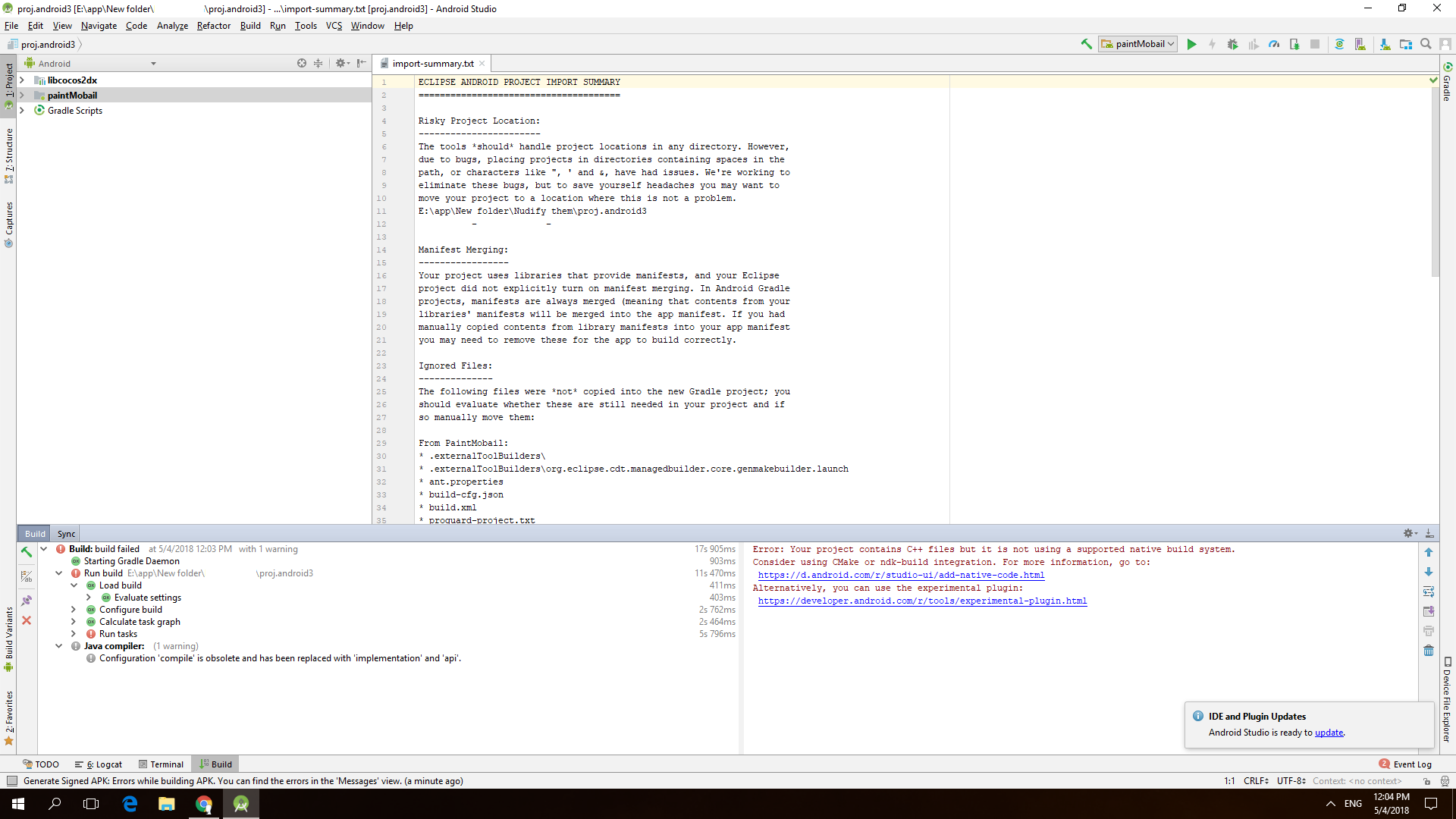Open the Logcat tool window
The width and height of the screenshot is (1456, 819).
coord(99,764)
